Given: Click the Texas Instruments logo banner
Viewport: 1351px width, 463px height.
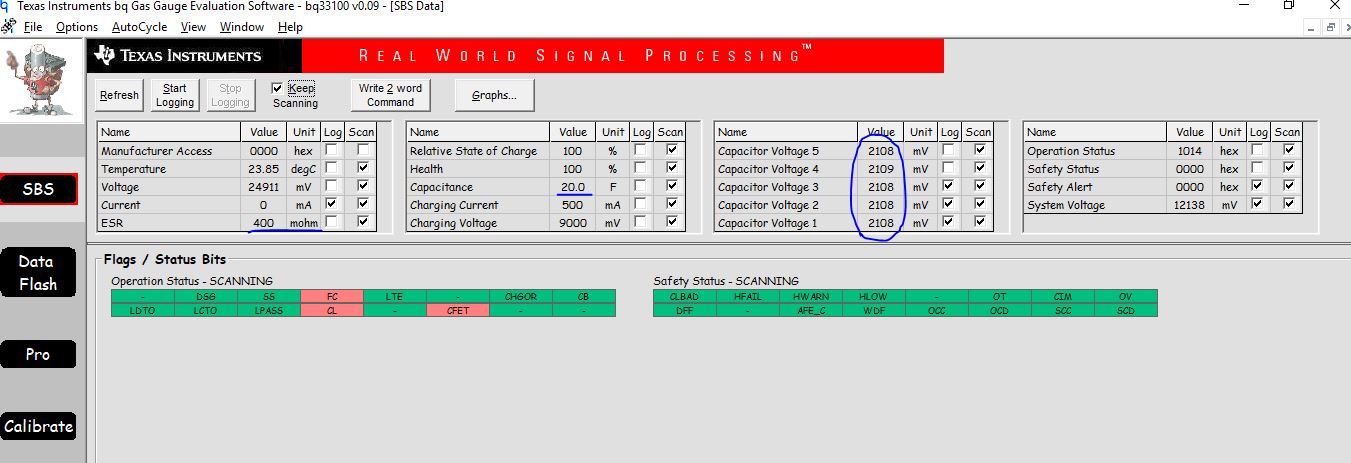Looking at the screenshot, I should (x=196, y=55).
